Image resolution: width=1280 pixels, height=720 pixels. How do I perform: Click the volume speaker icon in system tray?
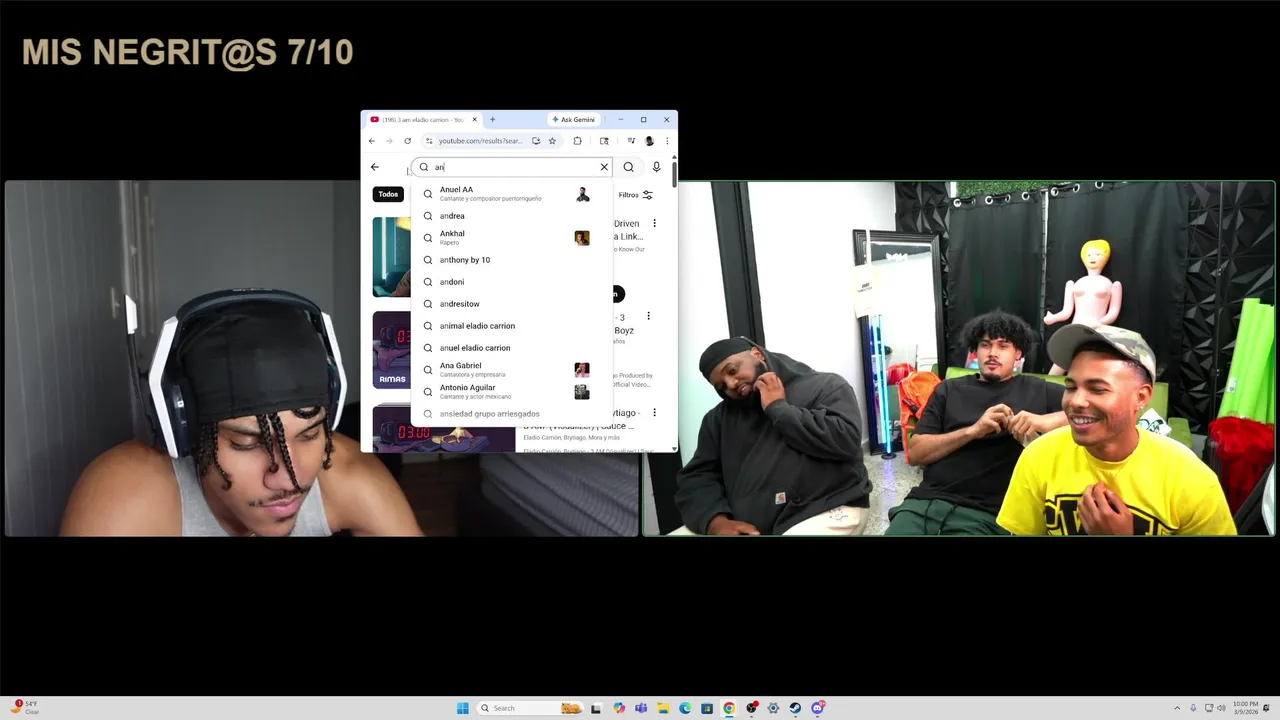tap(1222, 708)
